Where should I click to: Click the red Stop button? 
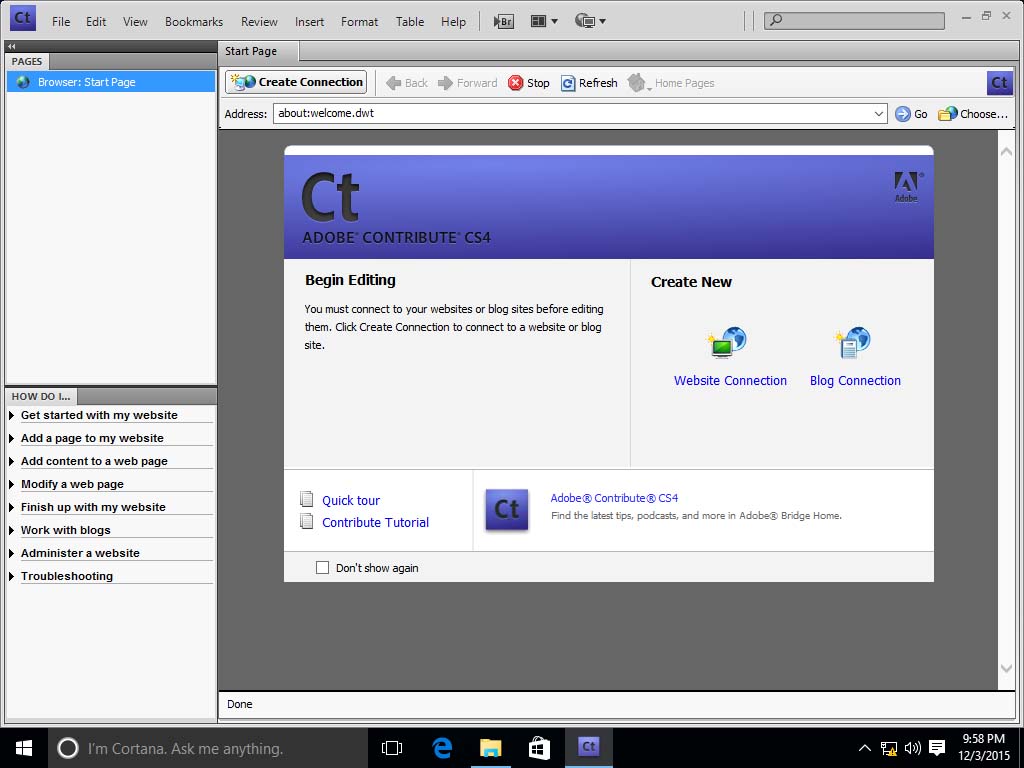click(x=529, y=83)
